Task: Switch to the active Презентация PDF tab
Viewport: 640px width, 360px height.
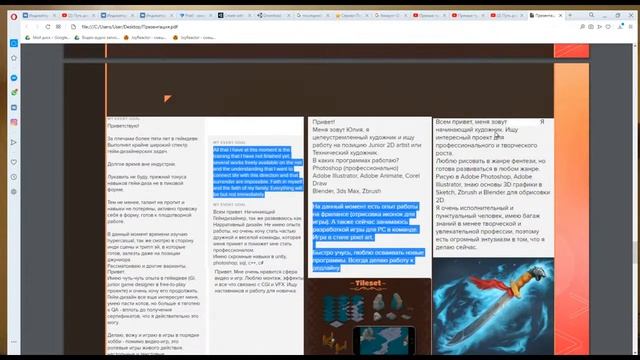Action: click(545, 16)
